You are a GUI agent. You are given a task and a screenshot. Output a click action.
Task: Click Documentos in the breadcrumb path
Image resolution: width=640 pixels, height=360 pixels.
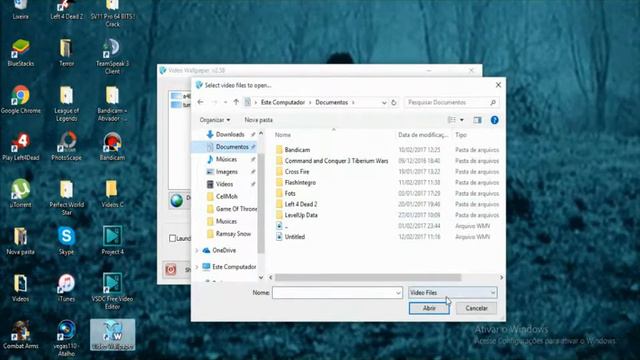tap(331, 102)
